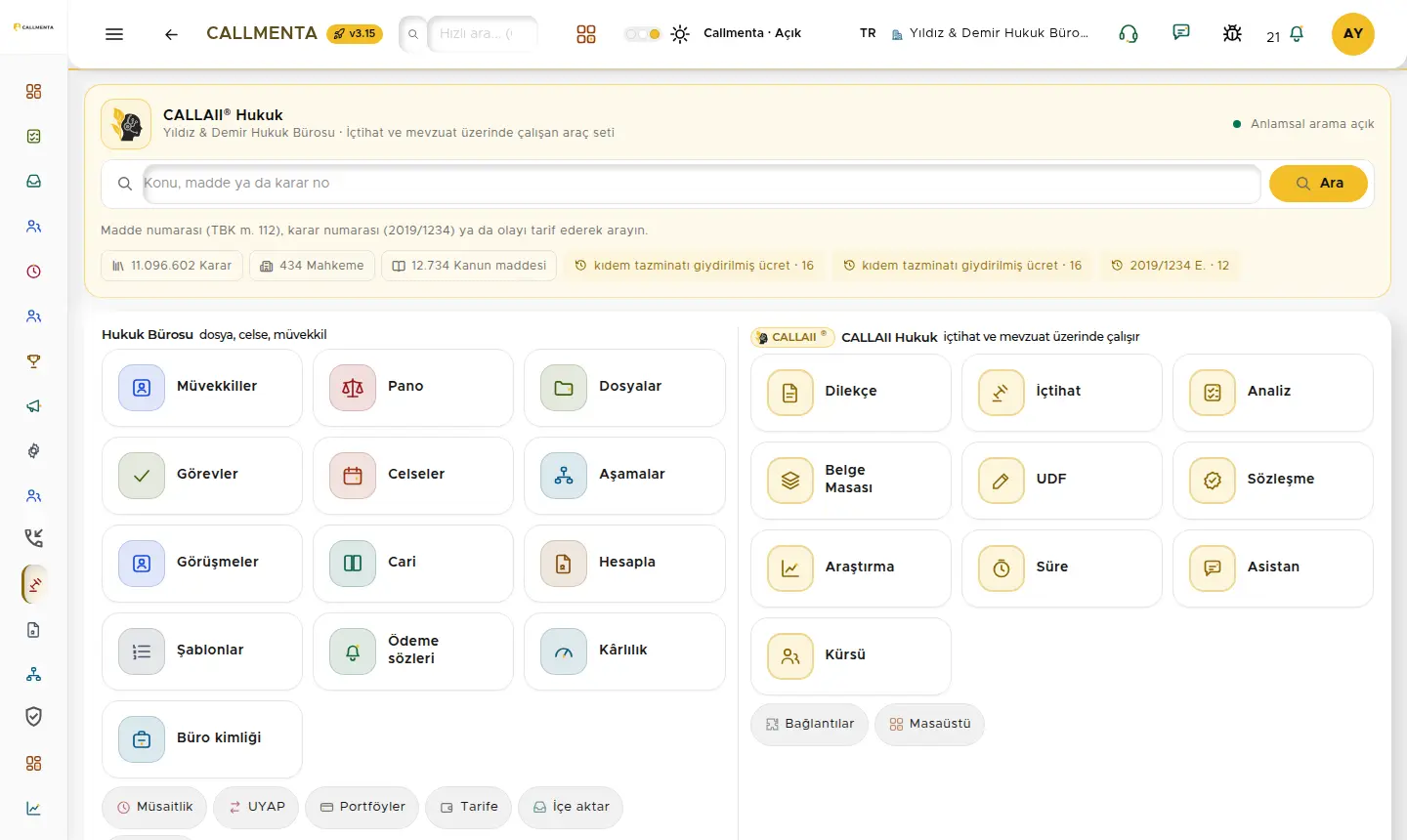Viewport: 1407px width, 840px height.
Task: Select the shield check icon in sidebar
Action: pyautogui.click(x=34, y=717)
